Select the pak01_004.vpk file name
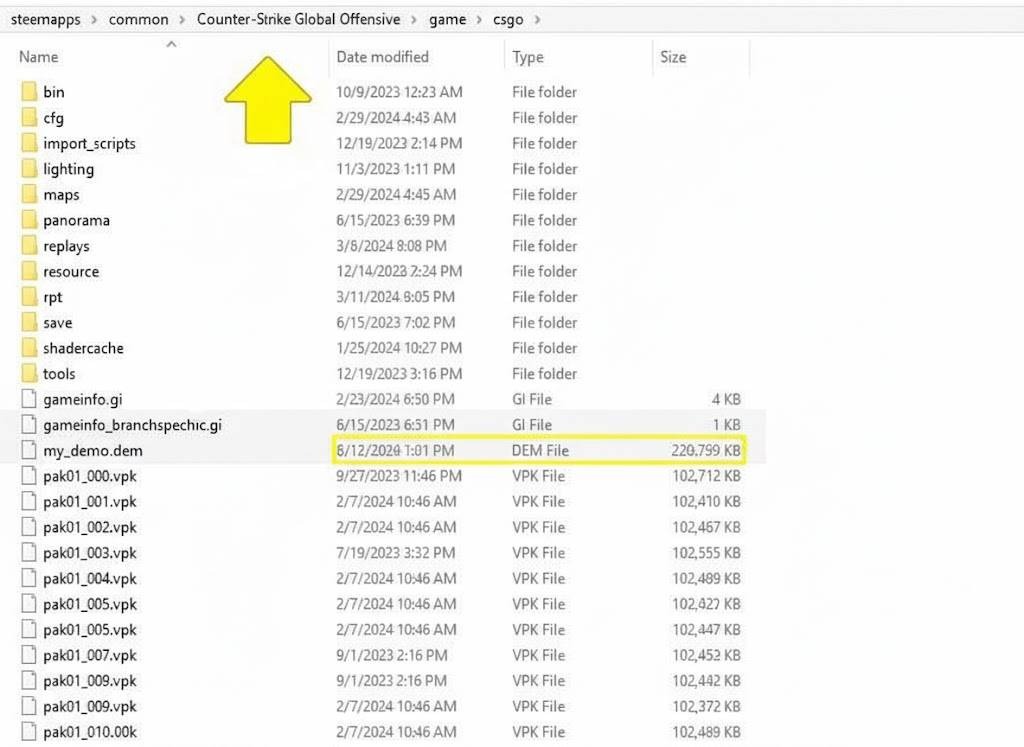 point(90,579)
